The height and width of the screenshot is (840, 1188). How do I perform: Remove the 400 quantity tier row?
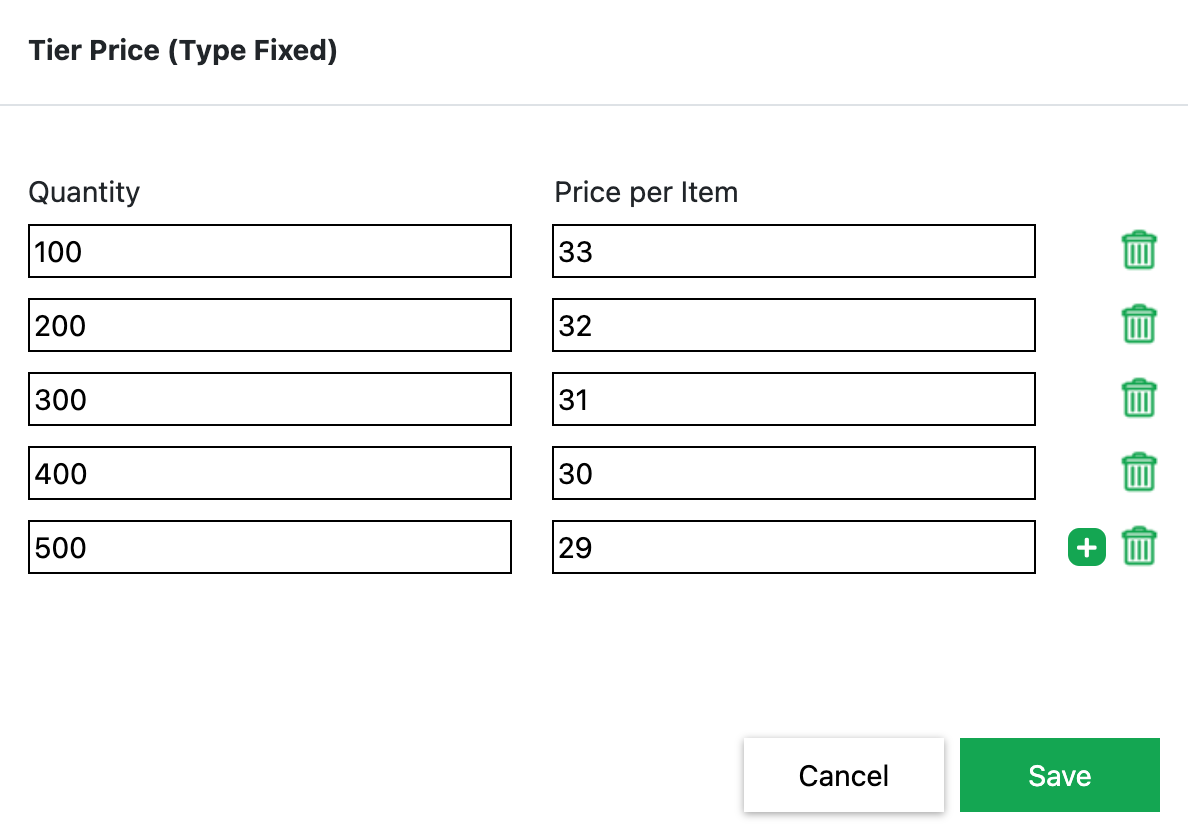coord(1139,473)
